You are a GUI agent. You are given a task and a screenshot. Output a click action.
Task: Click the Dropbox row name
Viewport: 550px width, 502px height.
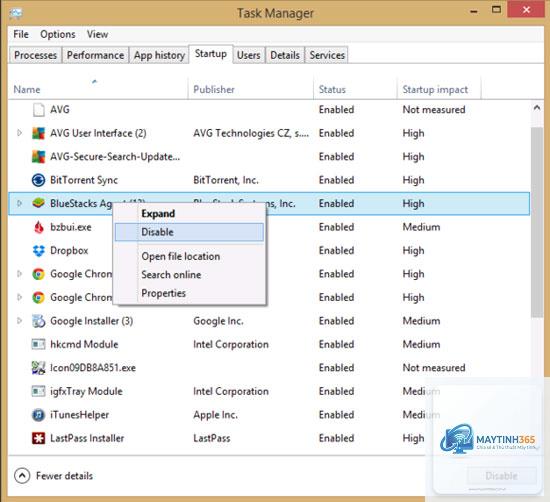[x=69, y=251]
